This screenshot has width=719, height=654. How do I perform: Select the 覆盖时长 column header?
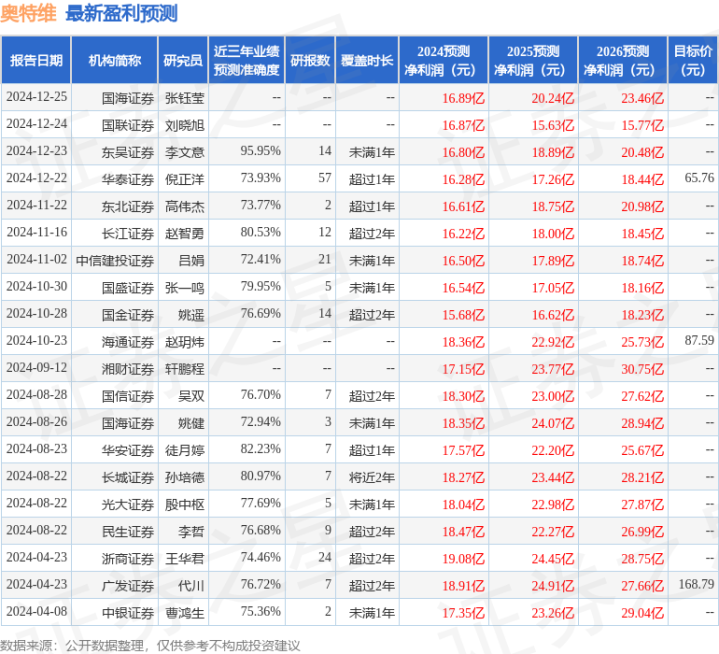click(x=367, y=61)
